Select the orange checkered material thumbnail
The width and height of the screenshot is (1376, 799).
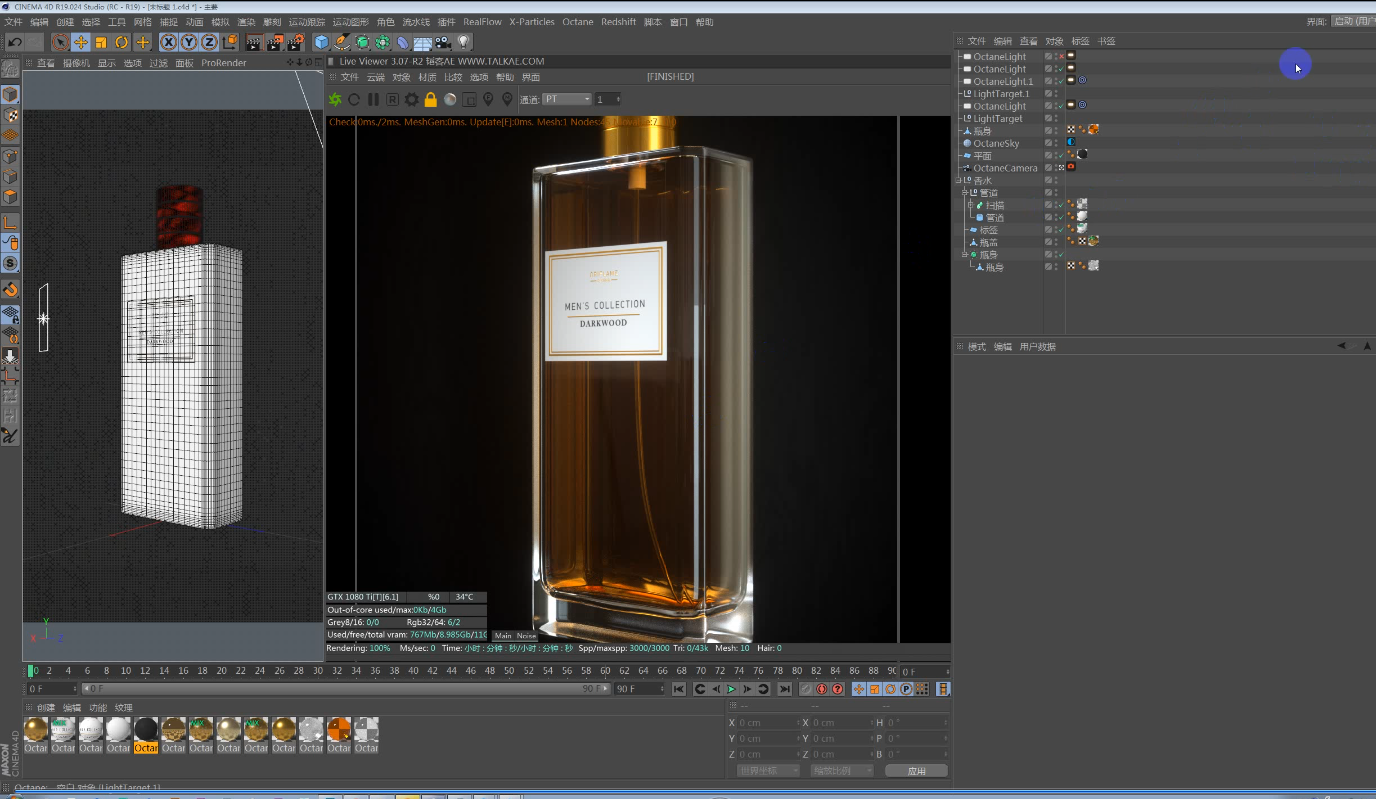(339, 730)
